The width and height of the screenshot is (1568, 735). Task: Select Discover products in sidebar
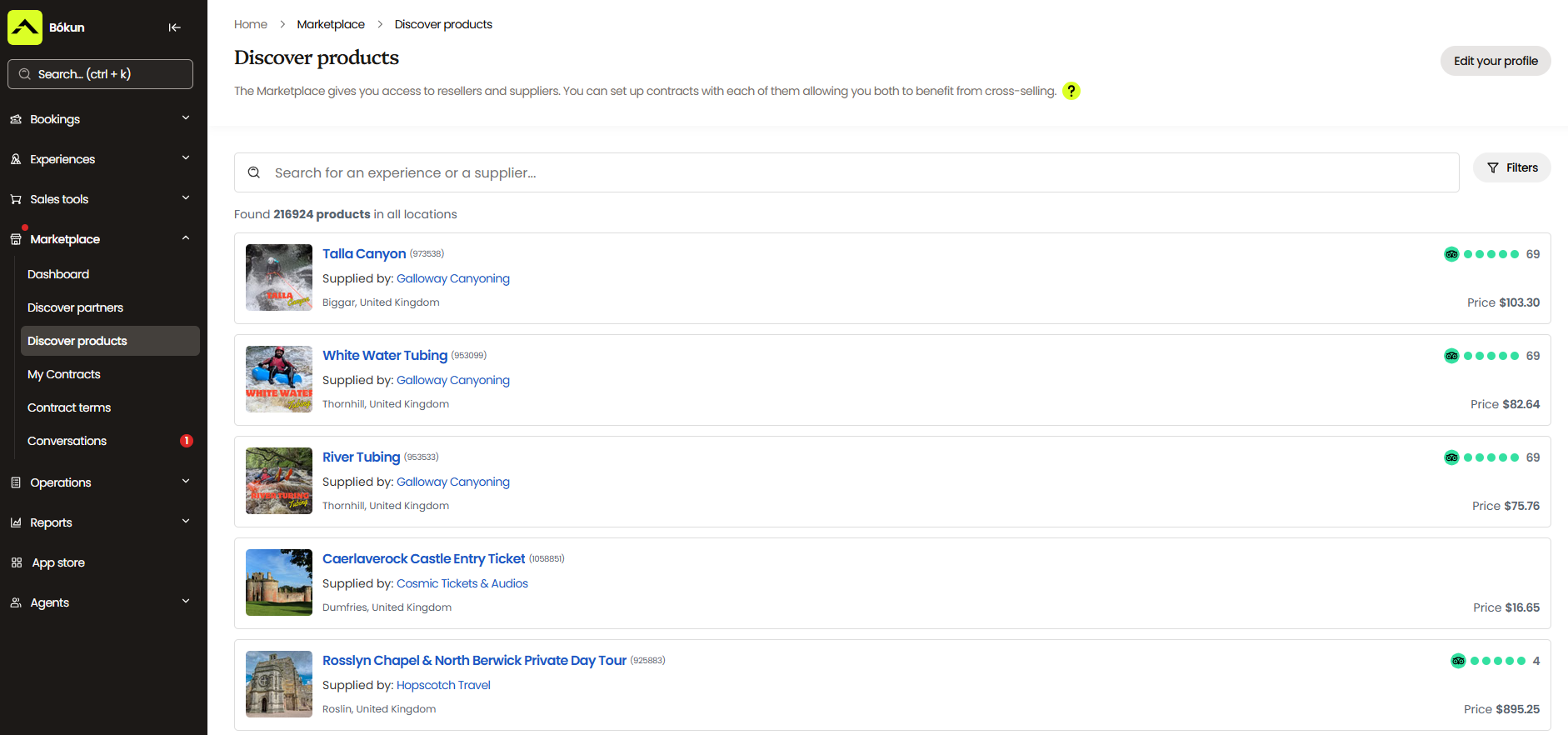click(110, 341)
